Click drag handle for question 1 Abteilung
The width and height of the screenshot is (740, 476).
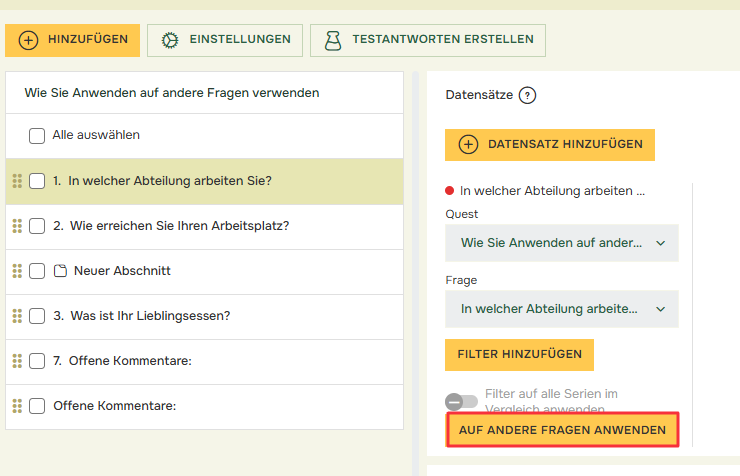tap(17, 181)
